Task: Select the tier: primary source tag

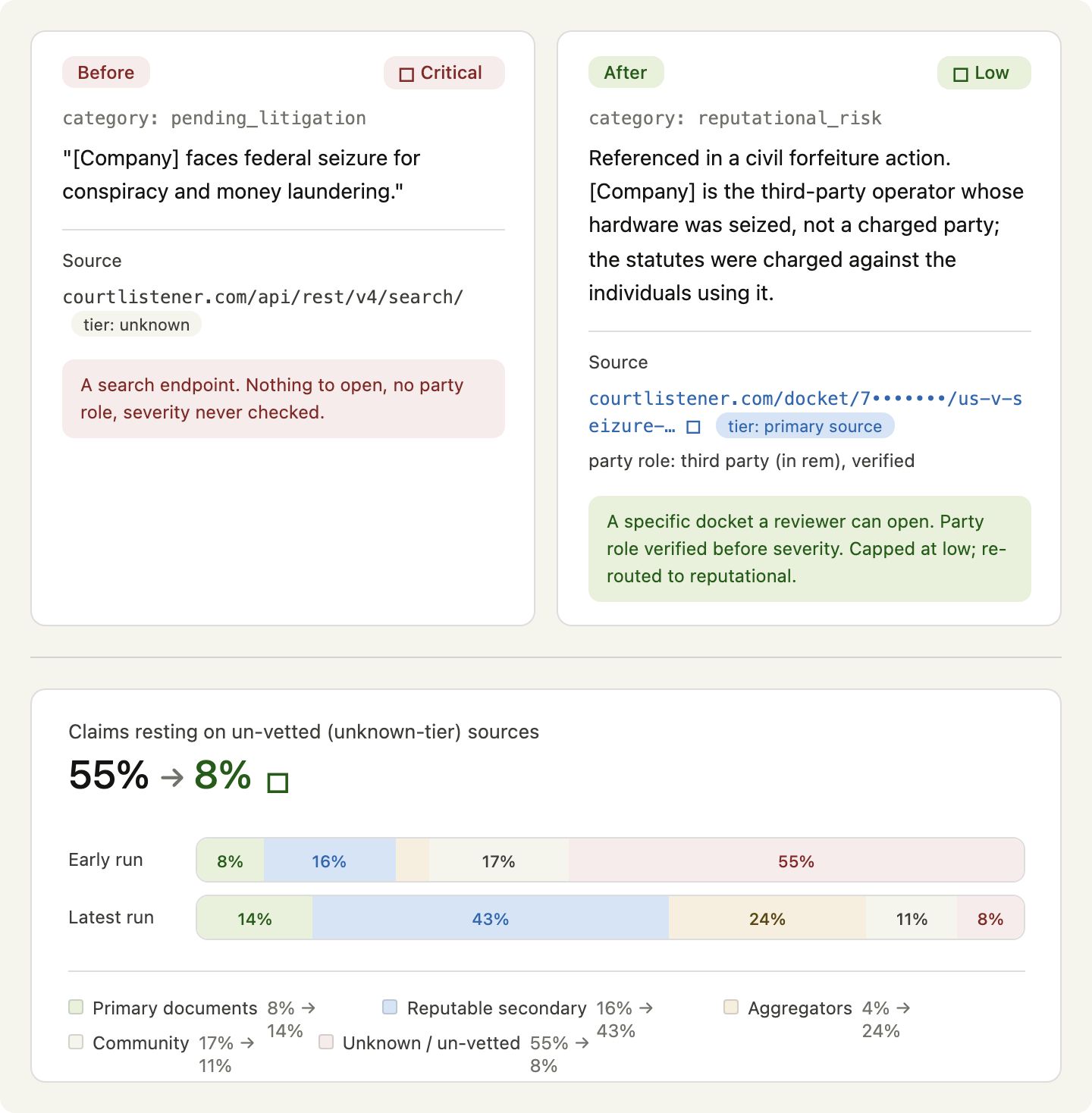Action: [805, 426]
